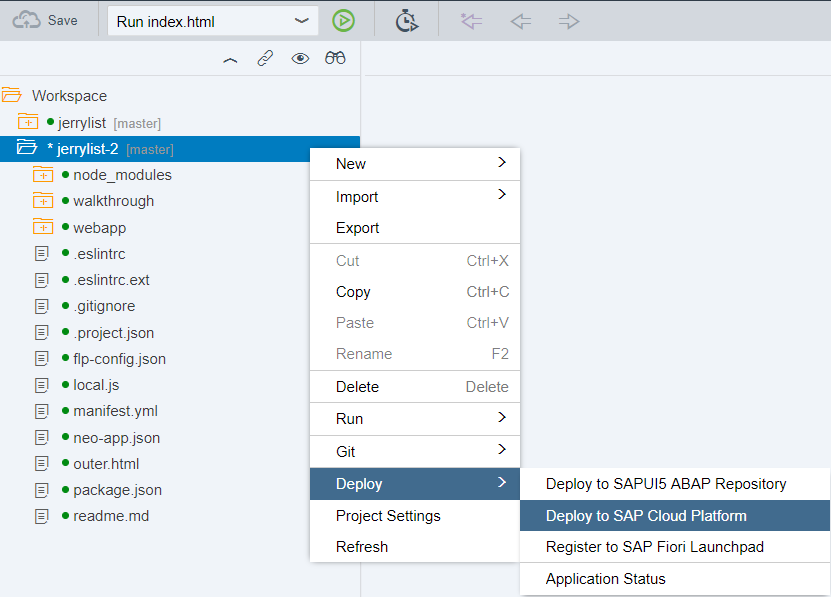Click the binoculars search icon

coord(335,58)
